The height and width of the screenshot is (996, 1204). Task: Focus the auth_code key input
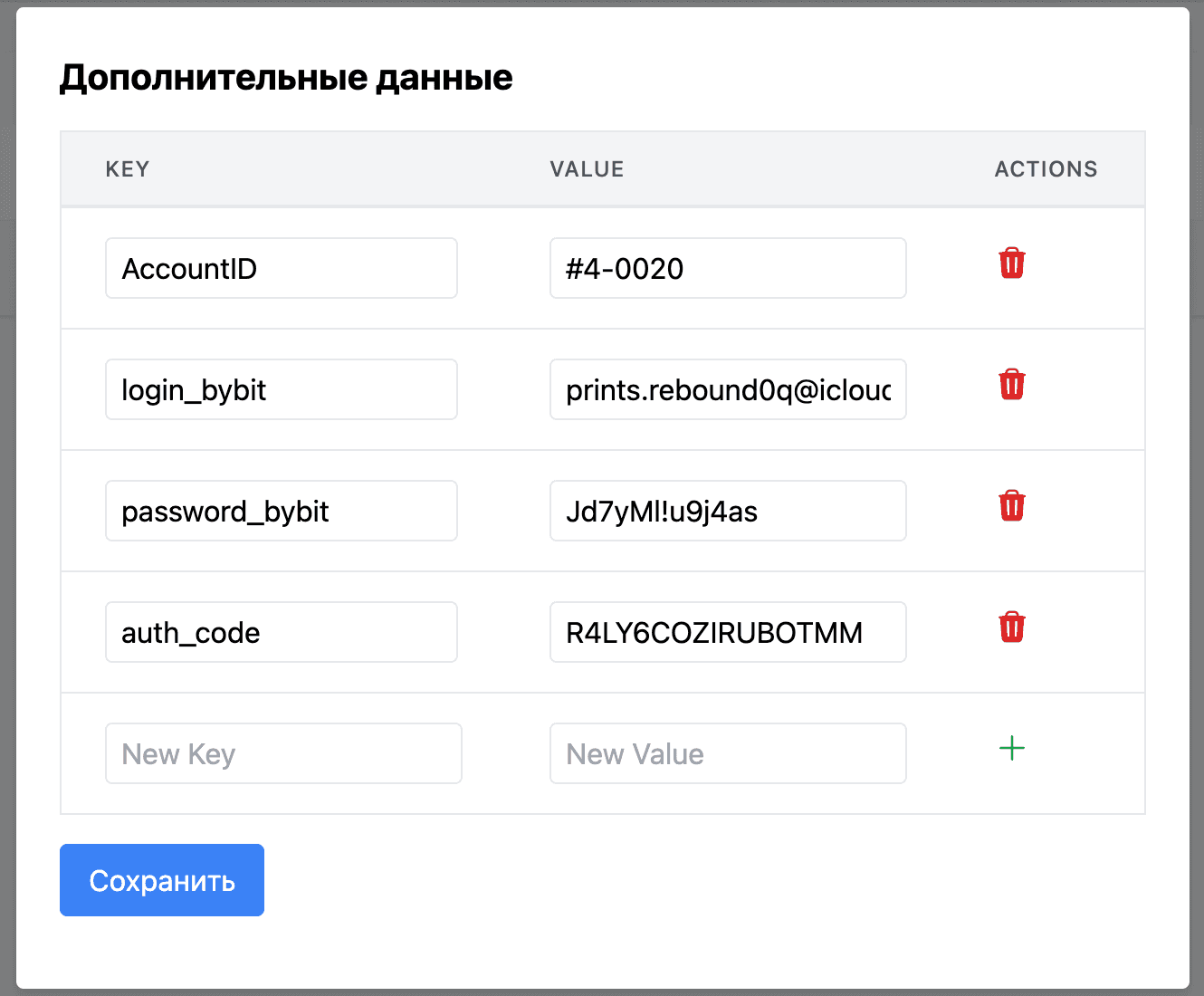coord(281,633)
